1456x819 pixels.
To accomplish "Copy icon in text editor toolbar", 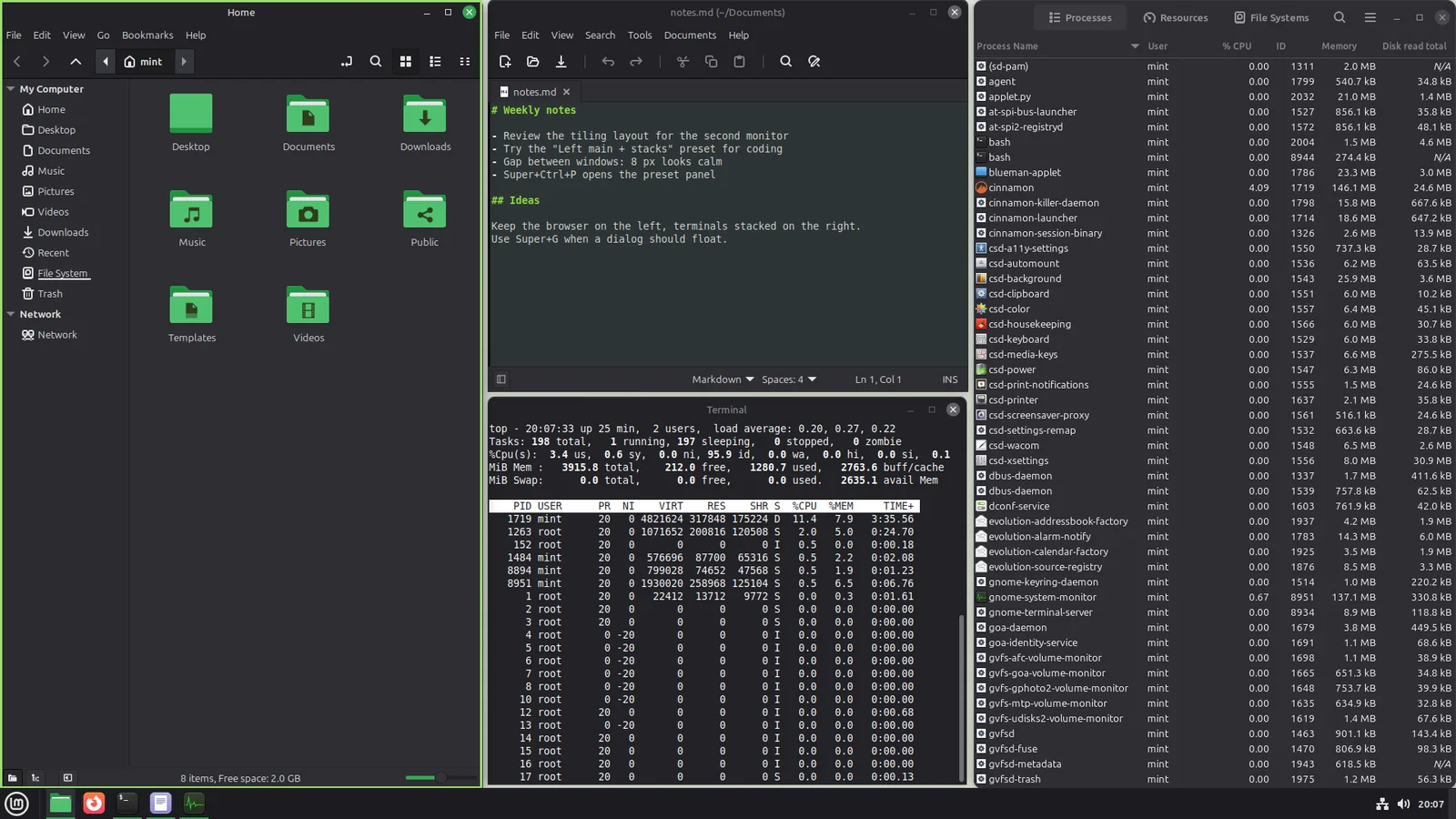I will tap(711, 62).
